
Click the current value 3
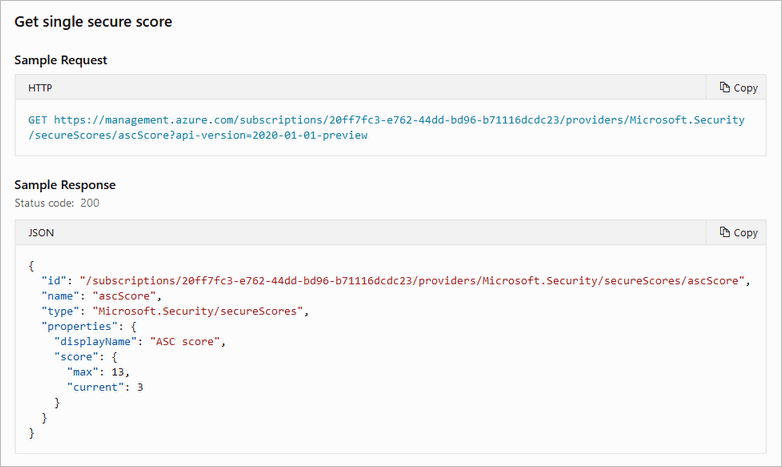[141, 387]
